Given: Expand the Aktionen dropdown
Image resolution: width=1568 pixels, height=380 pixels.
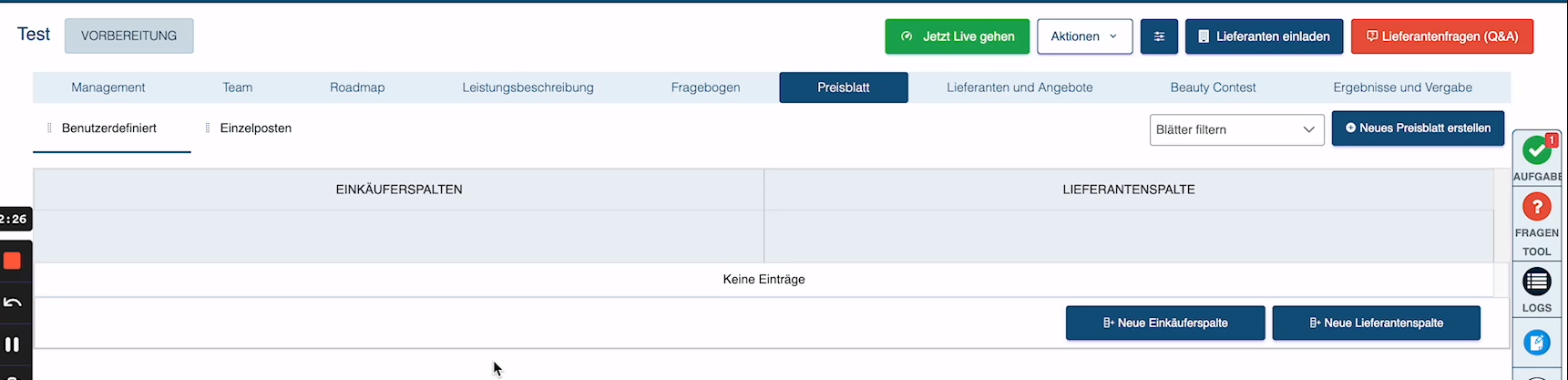Looking at the screenshot, I should point(1084,36).
